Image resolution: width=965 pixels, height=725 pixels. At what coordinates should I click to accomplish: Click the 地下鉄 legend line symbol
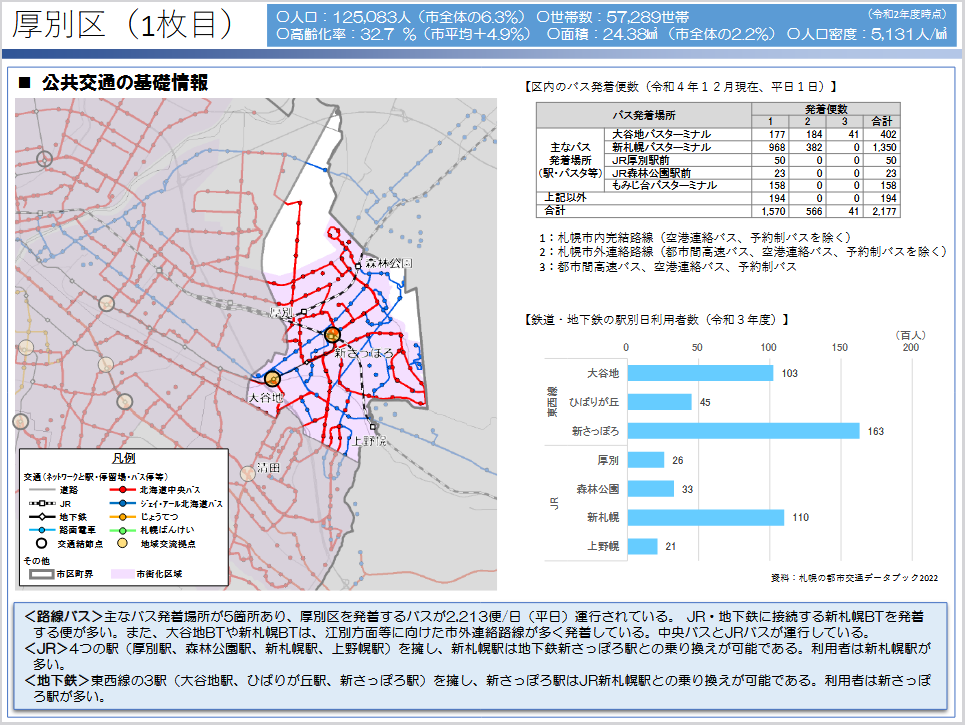pyautogui.click(x=41, y=517)
